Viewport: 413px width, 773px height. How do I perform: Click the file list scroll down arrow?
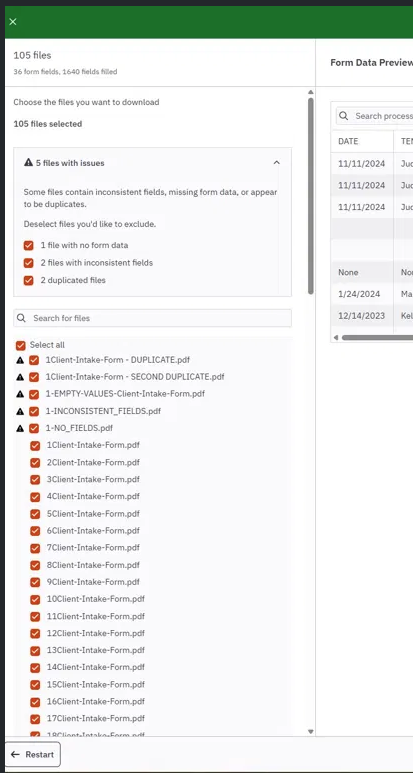coord(310,732)
